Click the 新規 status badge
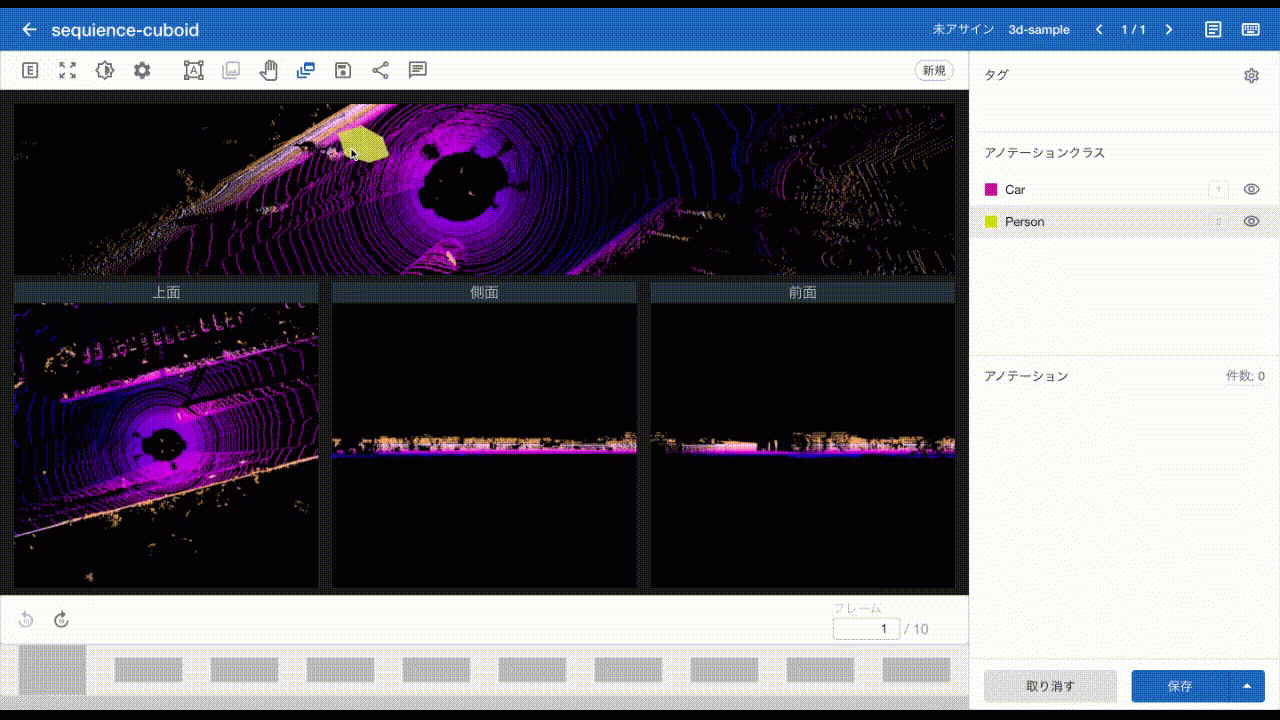The width and height of the screenshot is (1280, 720). (934, 71)
